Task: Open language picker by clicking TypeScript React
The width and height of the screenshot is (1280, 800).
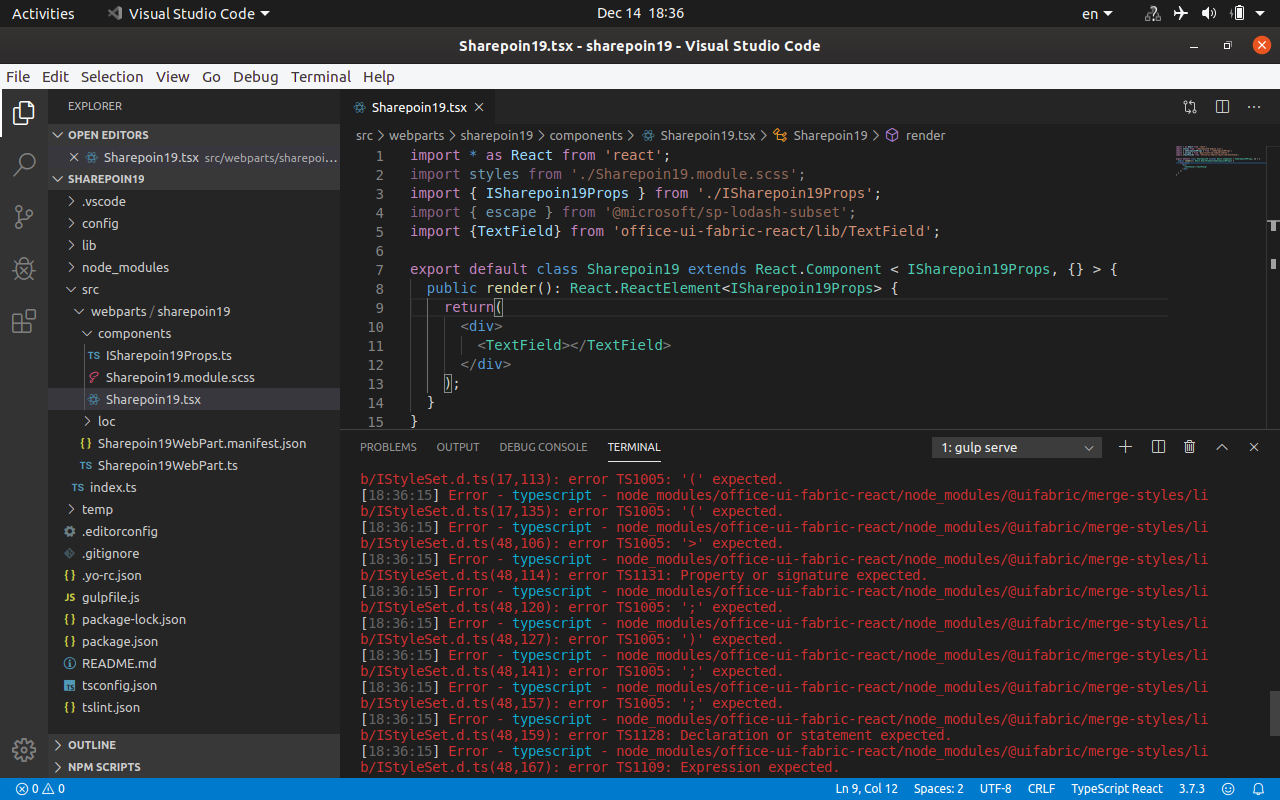Action: click(1117, 789)
